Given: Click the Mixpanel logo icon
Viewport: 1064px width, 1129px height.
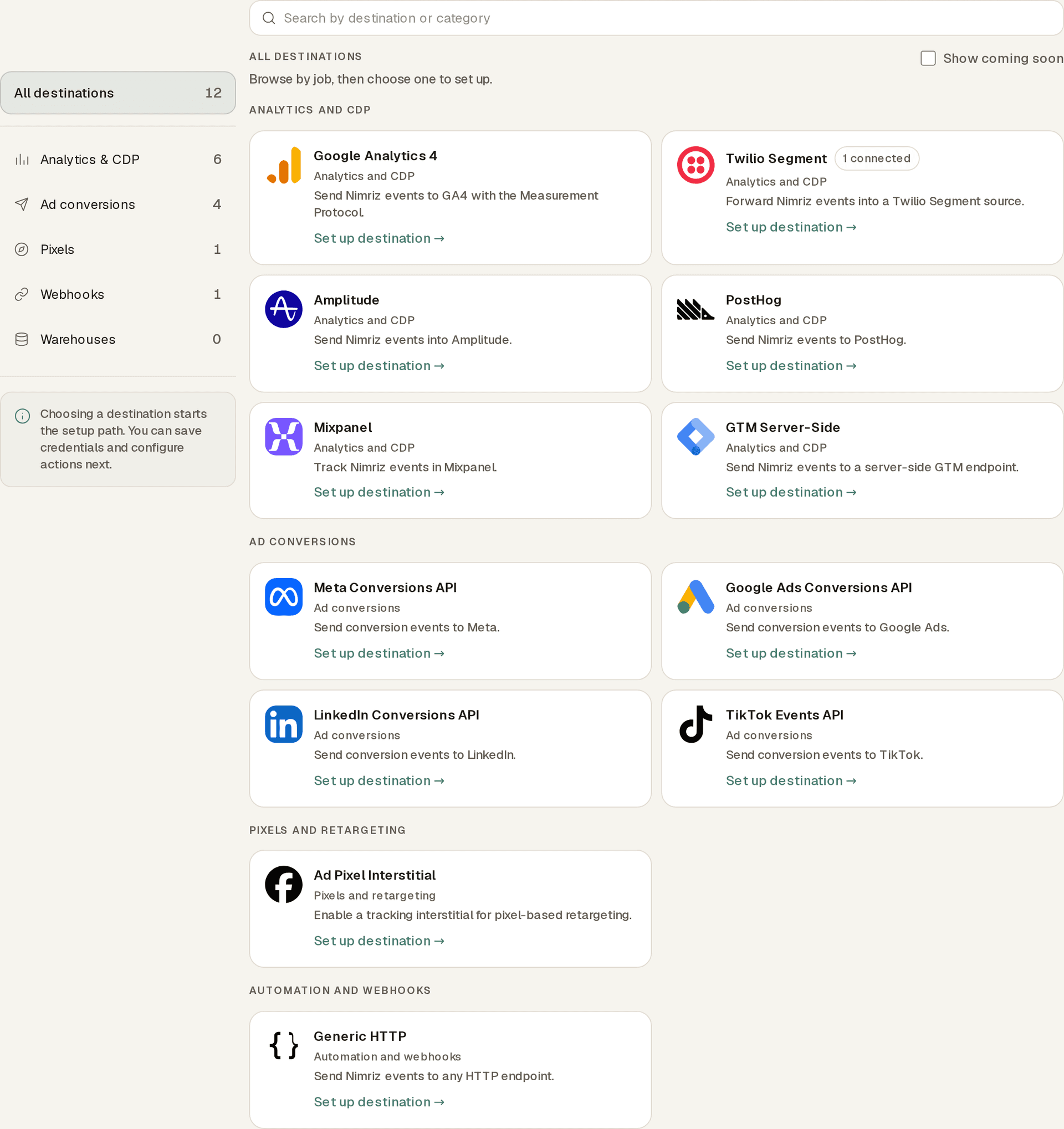Looking at the screenshot, I should tap(283, 436).
